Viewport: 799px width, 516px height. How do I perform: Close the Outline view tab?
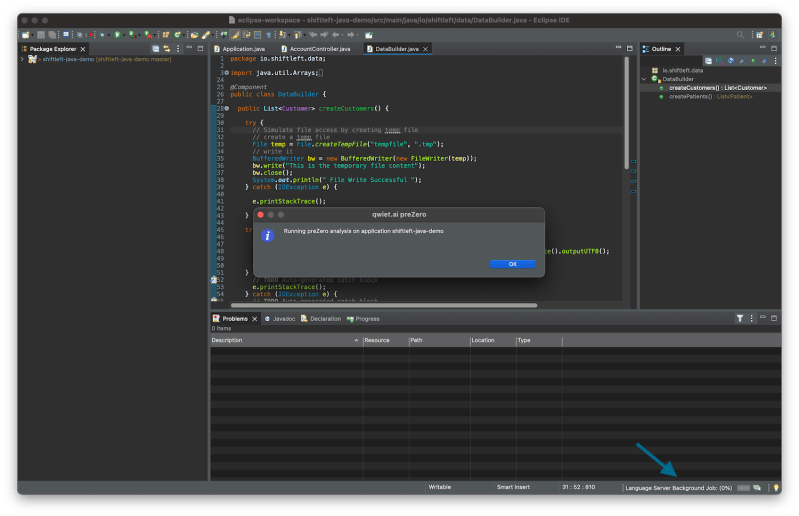(678, 49)
